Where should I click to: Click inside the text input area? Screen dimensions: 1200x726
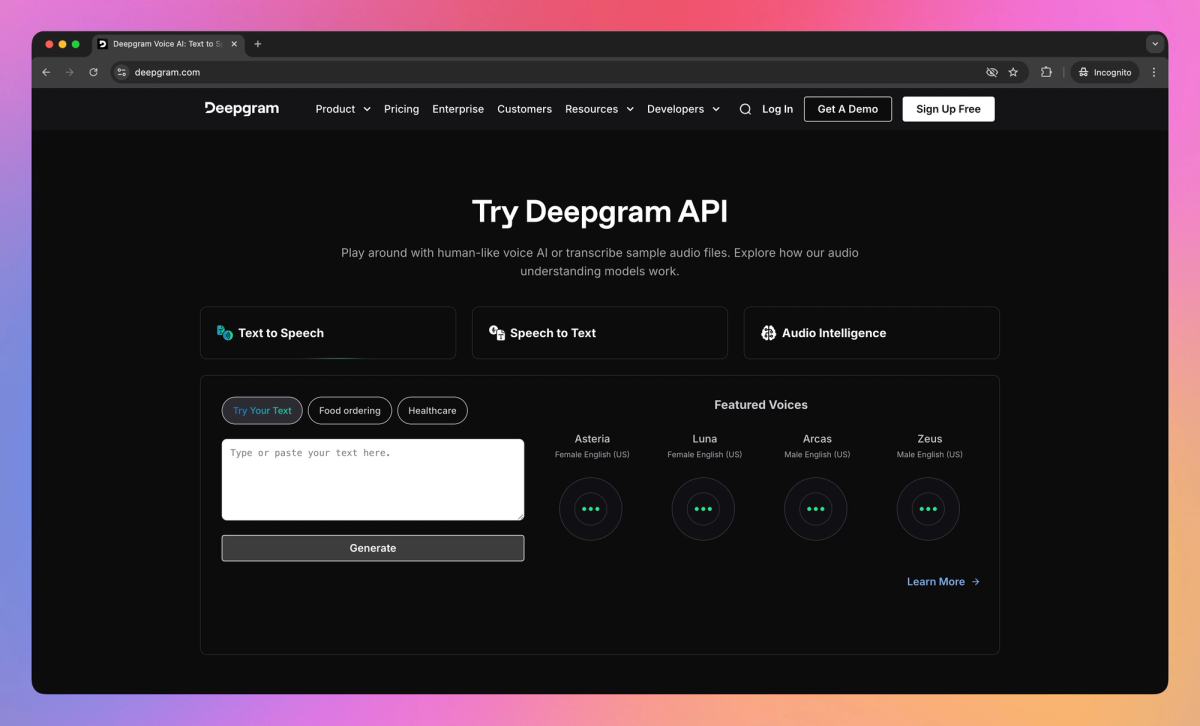tap(373, 480)
